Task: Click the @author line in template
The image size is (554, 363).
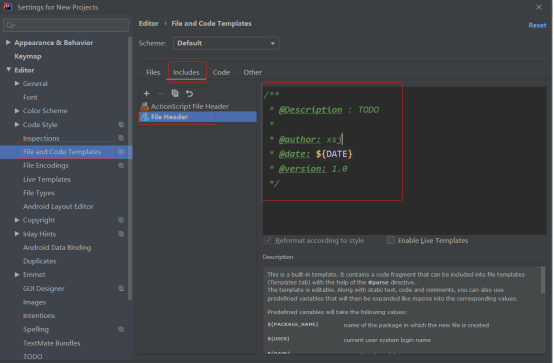Action: click(x=306, y=139)
